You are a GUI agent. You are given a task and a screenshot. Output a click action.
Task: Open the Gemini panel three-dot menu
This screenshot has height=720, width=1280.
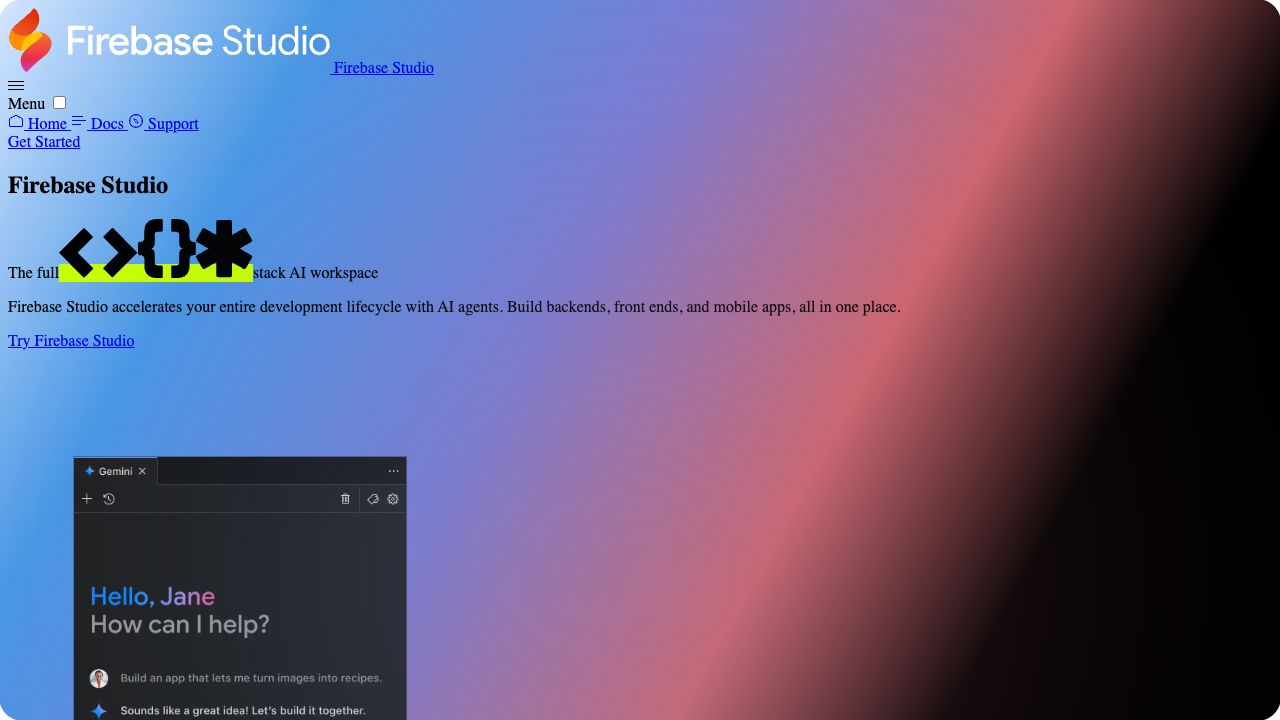click(393, 471)
